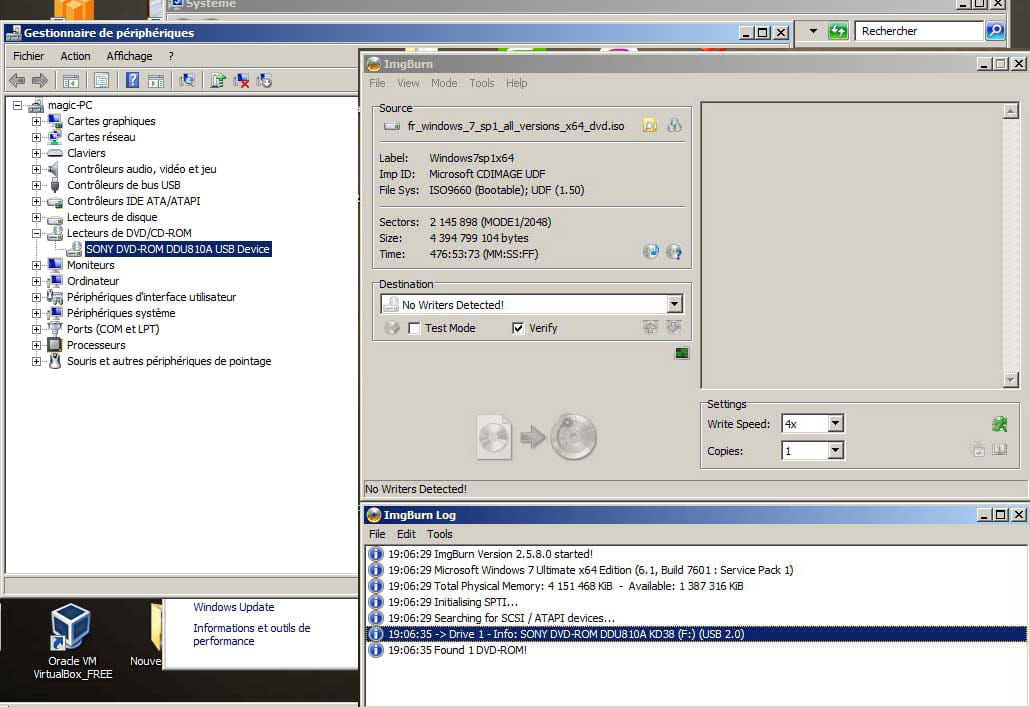Collapse the Lecteurs de DVD/CD-ROM node
This screenshot has height=707, width=1030.
click(37, 233)
